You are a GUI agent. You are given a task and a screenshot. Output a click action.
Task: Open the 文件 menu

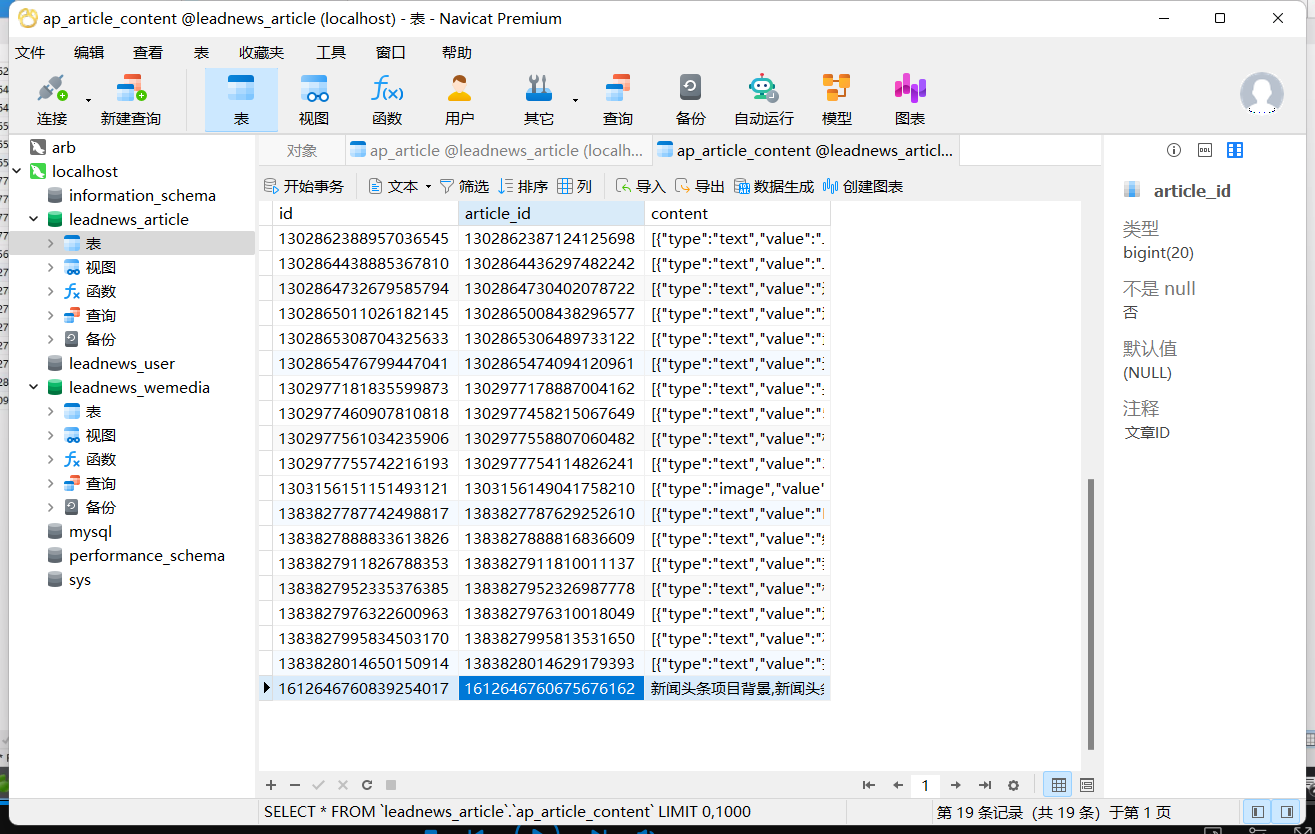30,52
